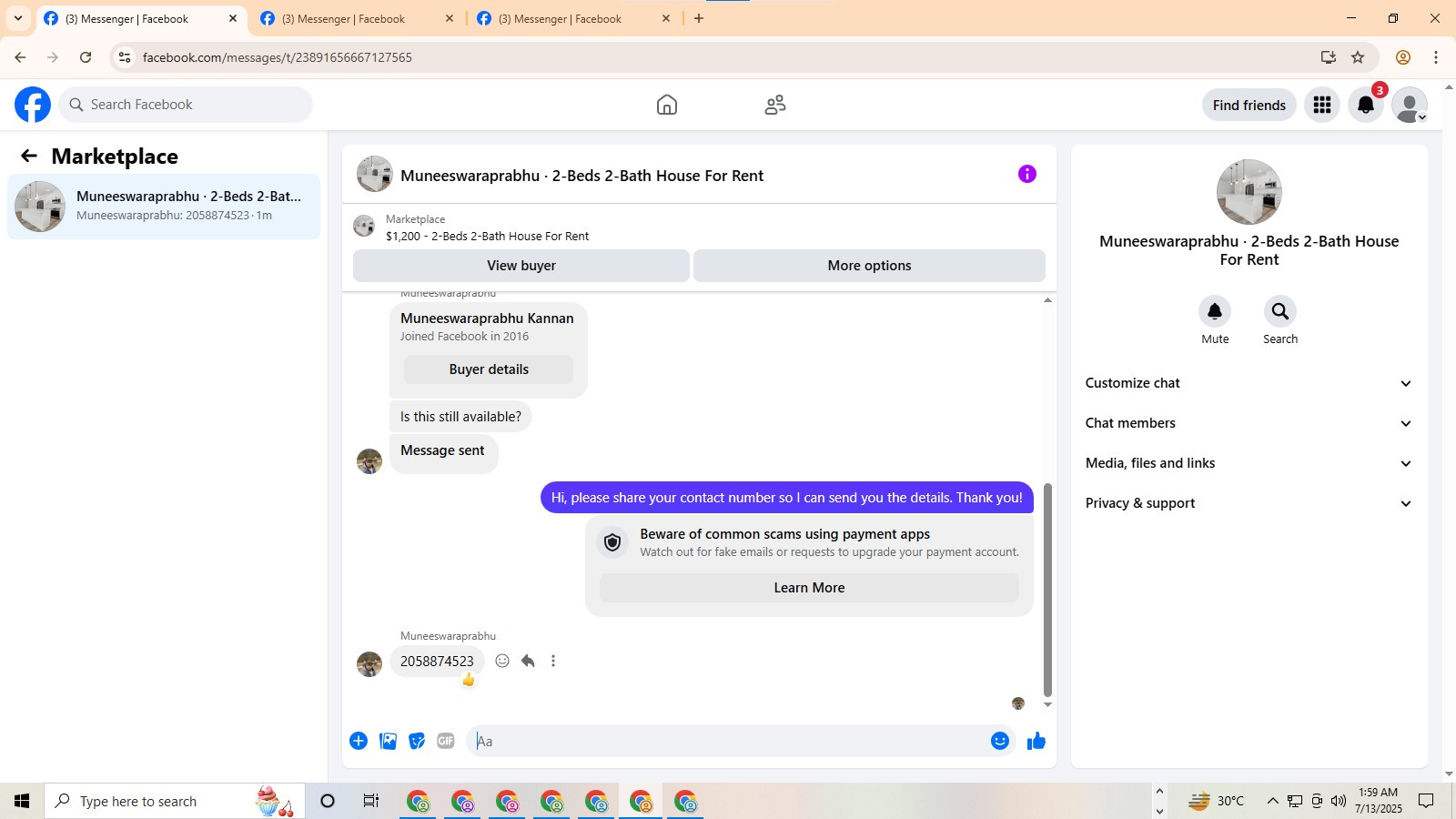Open the chat header listing thumbnail
The image size is (1456, 819).
pyautogui.click(x=374, y=174)
